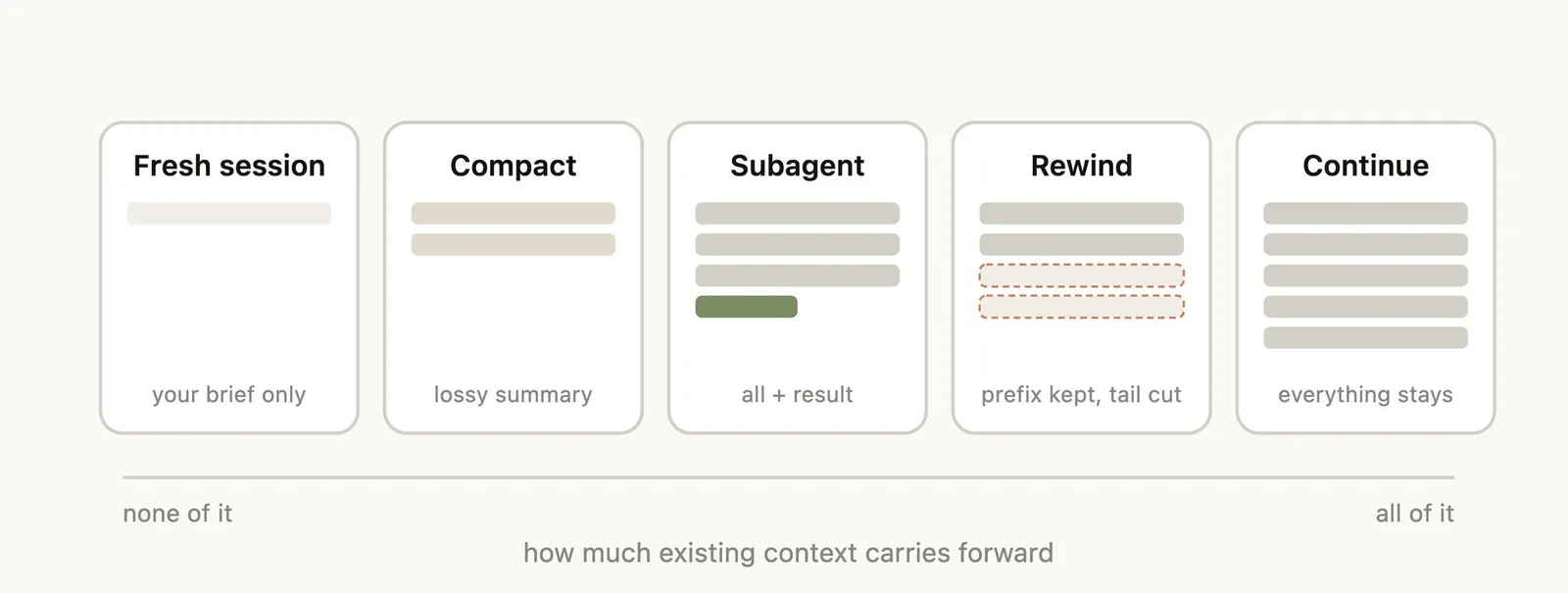The width and height of the screenshot is (1568, 593).
Task: Select the Subagent card heading
Action: click(797, 167)
